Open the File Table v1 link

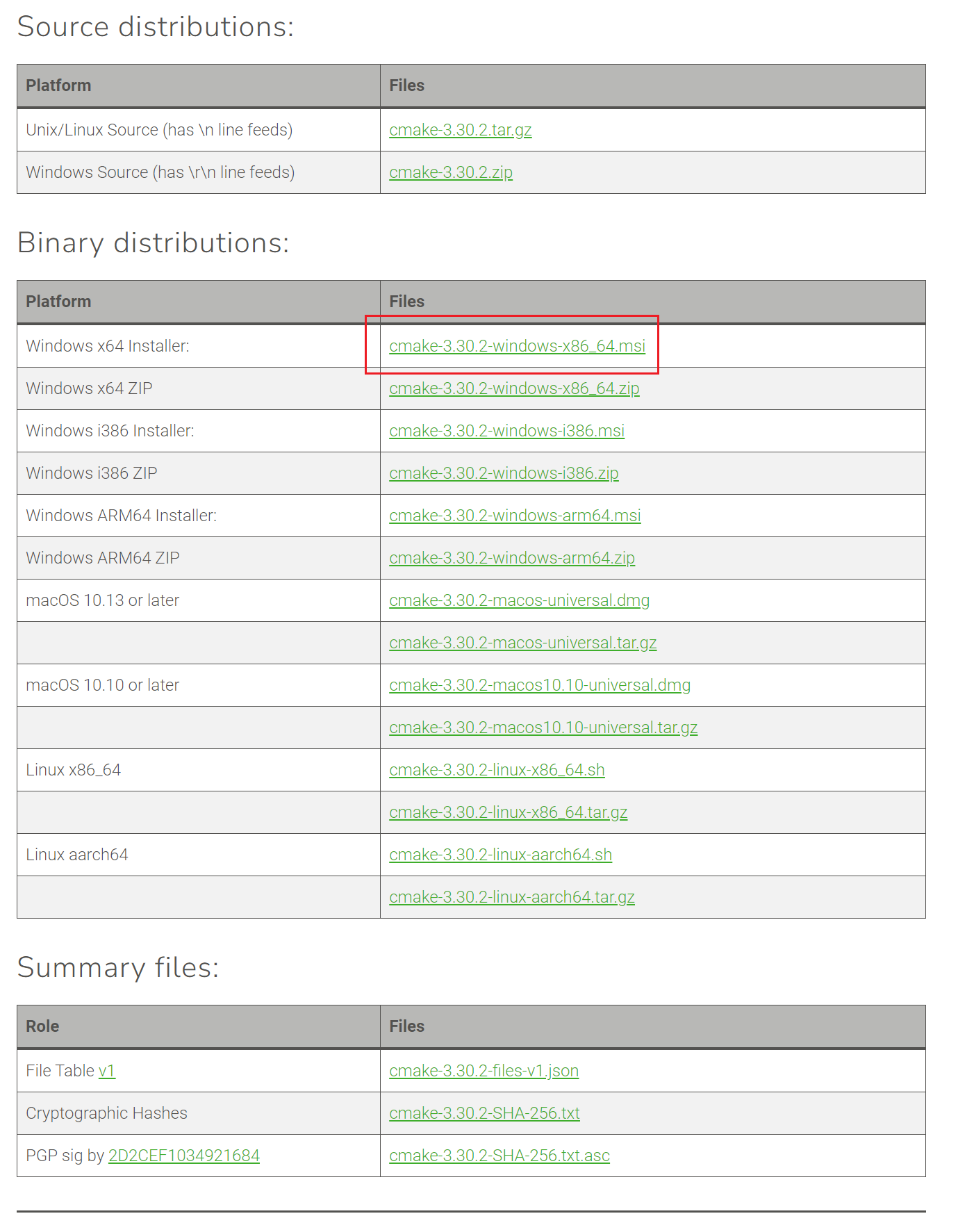[106, 1071]
